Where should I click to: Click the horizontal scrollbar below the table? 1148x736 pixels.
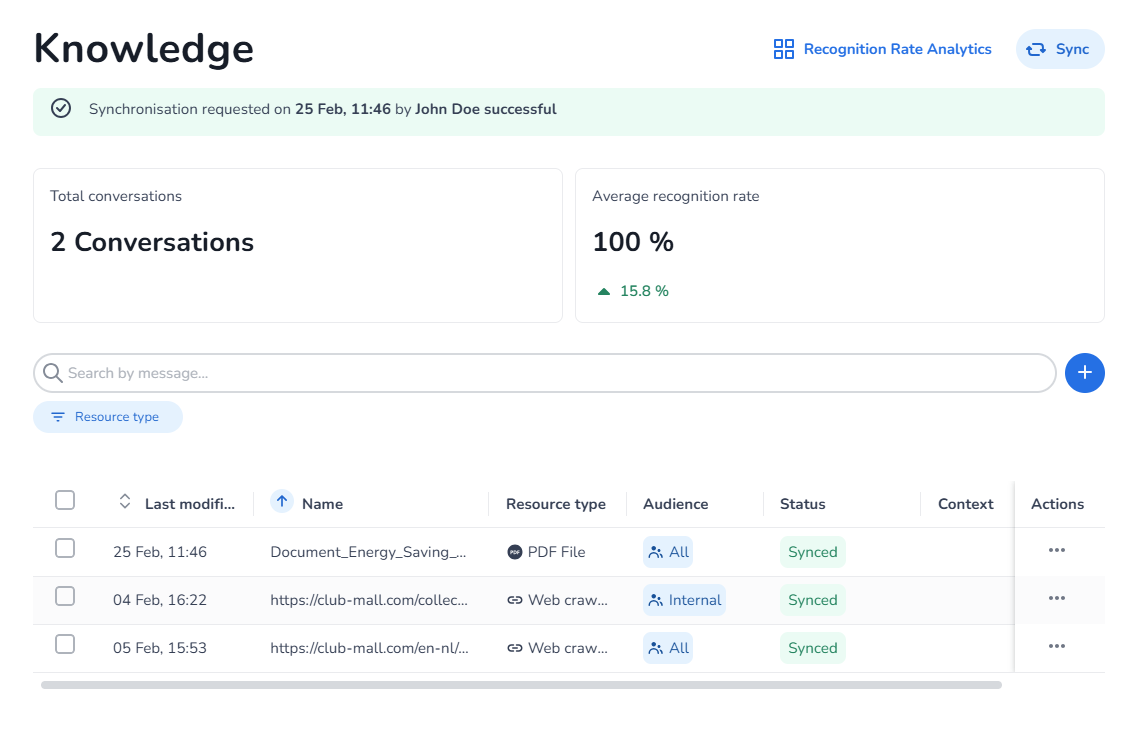(x=520, y=685)
